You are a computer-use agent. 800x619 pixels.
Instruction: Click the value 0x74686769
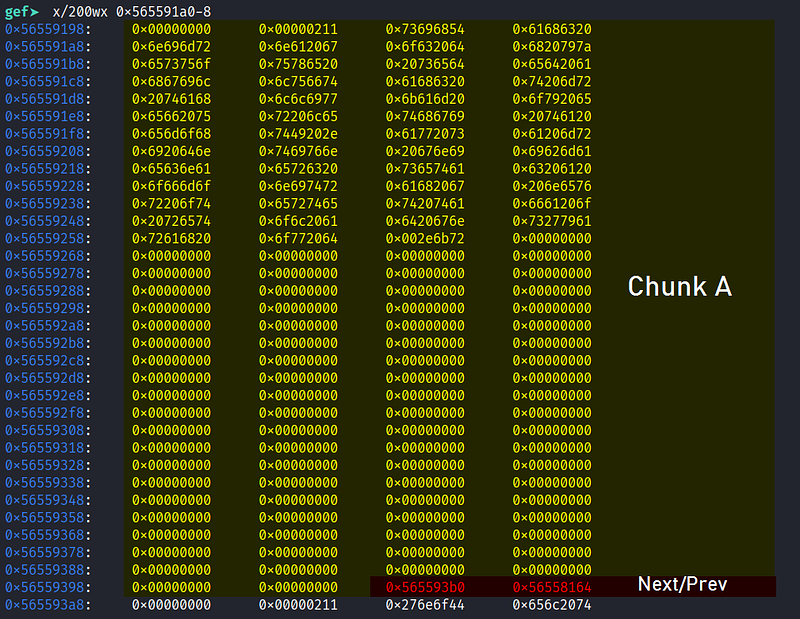[425, 116]
